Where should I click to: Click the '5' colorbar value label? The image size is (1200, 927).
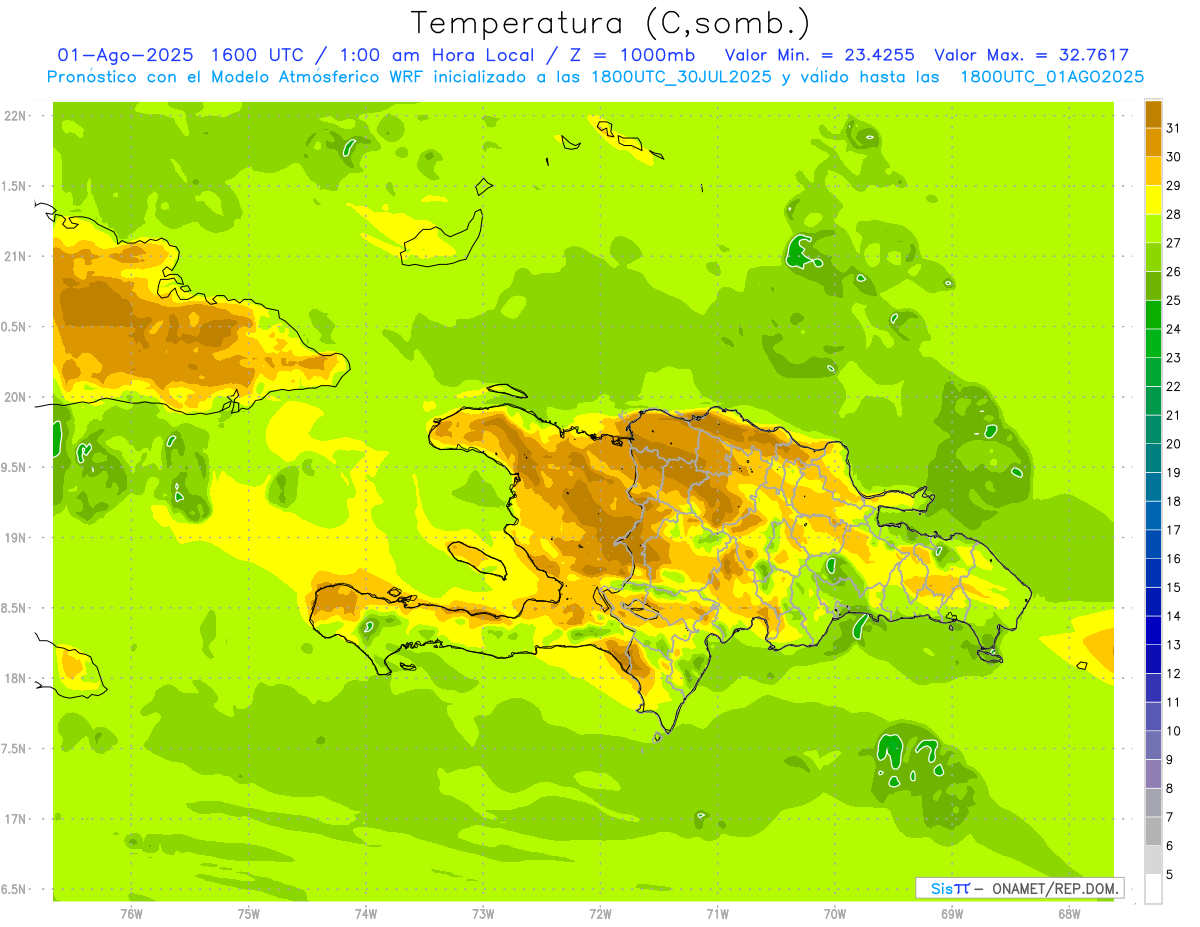click(x=1170, y=874)
